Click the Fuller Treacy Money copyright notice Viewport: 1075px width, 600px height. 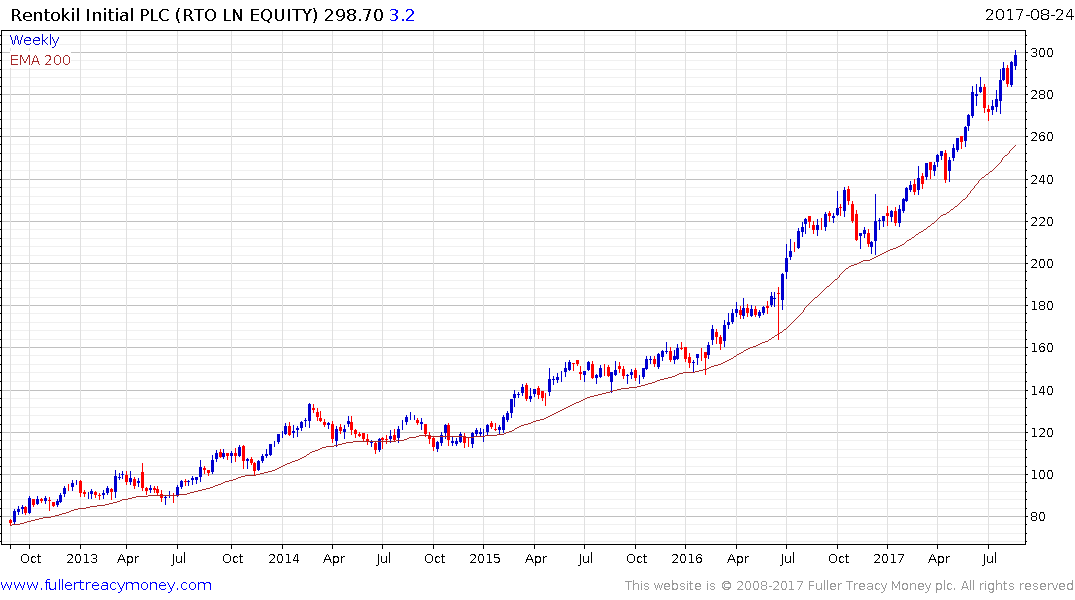[849, 585]
